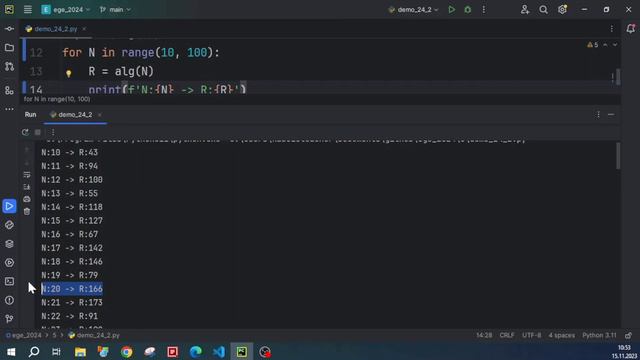Click the output line N:20 -> R:166
The width and height of the screenshot is (640, 360).
coord(72,289)
